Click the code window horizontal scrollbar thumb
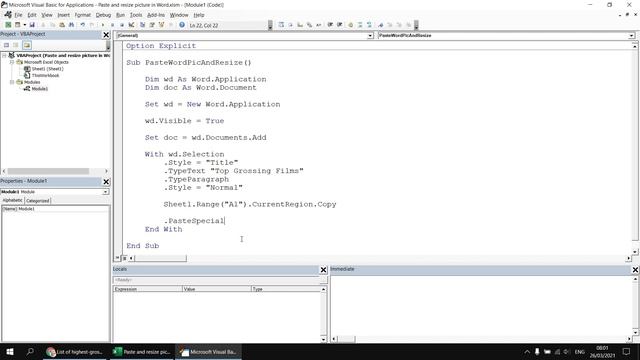The image size is (640, 360). click(x=160, y=258)
